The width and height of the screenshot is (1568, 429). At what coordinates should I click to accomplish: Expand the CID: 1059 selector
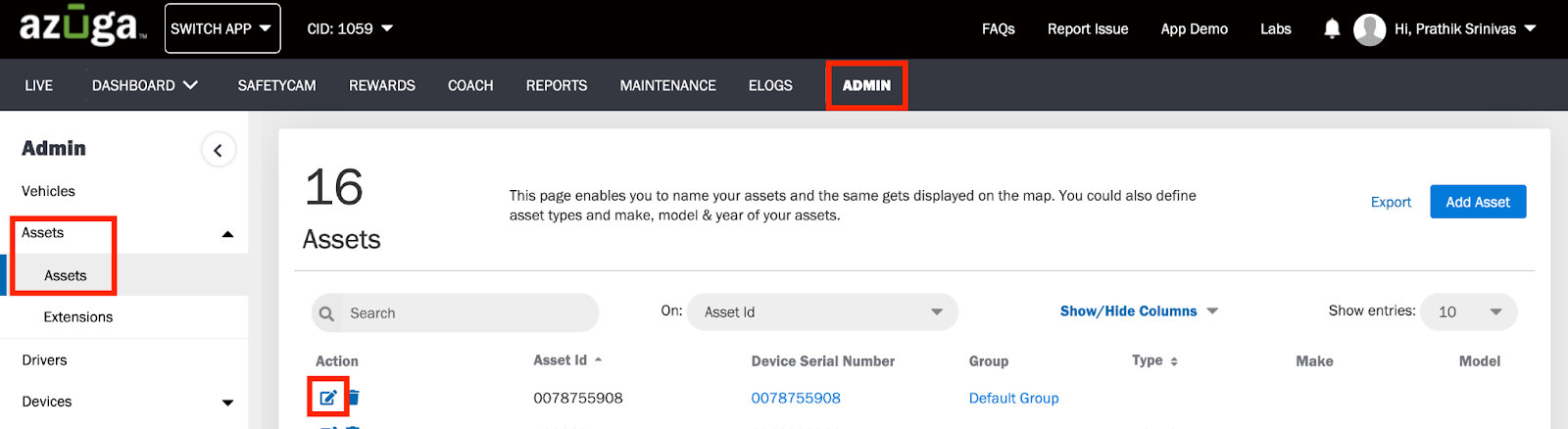(x=350, y=28)
